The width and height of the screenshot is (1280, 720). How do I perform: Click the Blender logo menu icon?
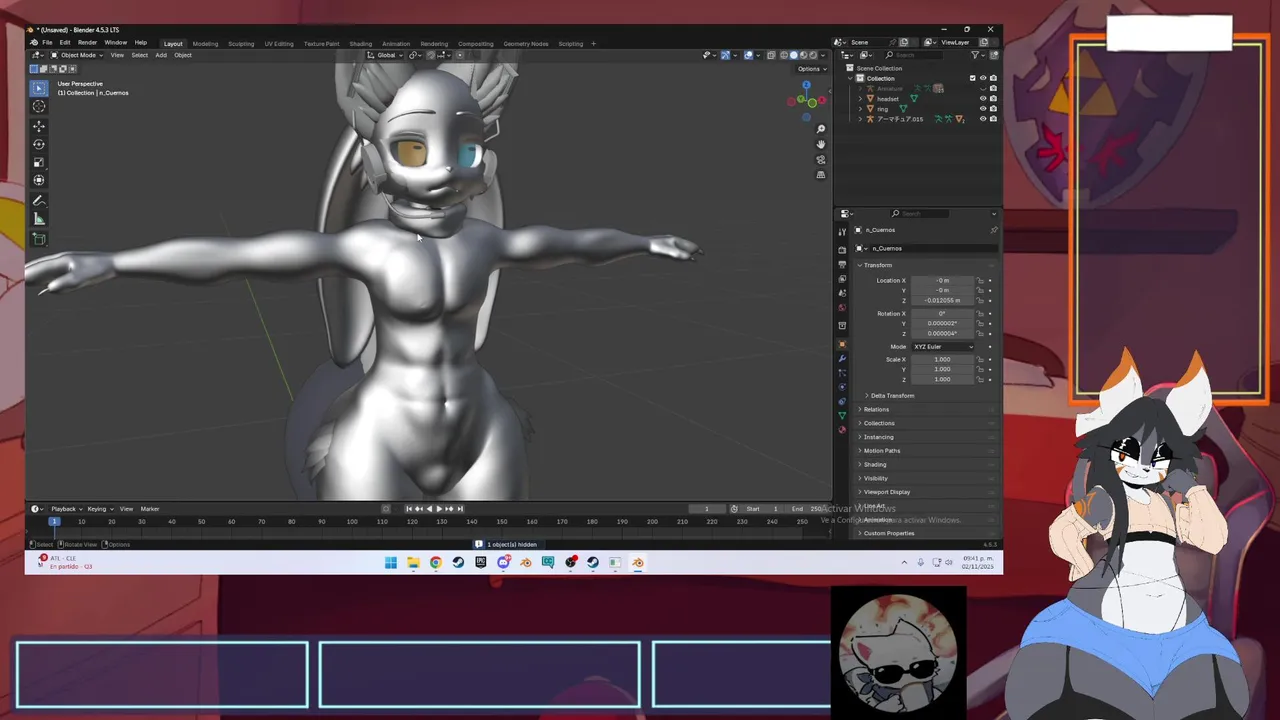(x=34, y=43)
